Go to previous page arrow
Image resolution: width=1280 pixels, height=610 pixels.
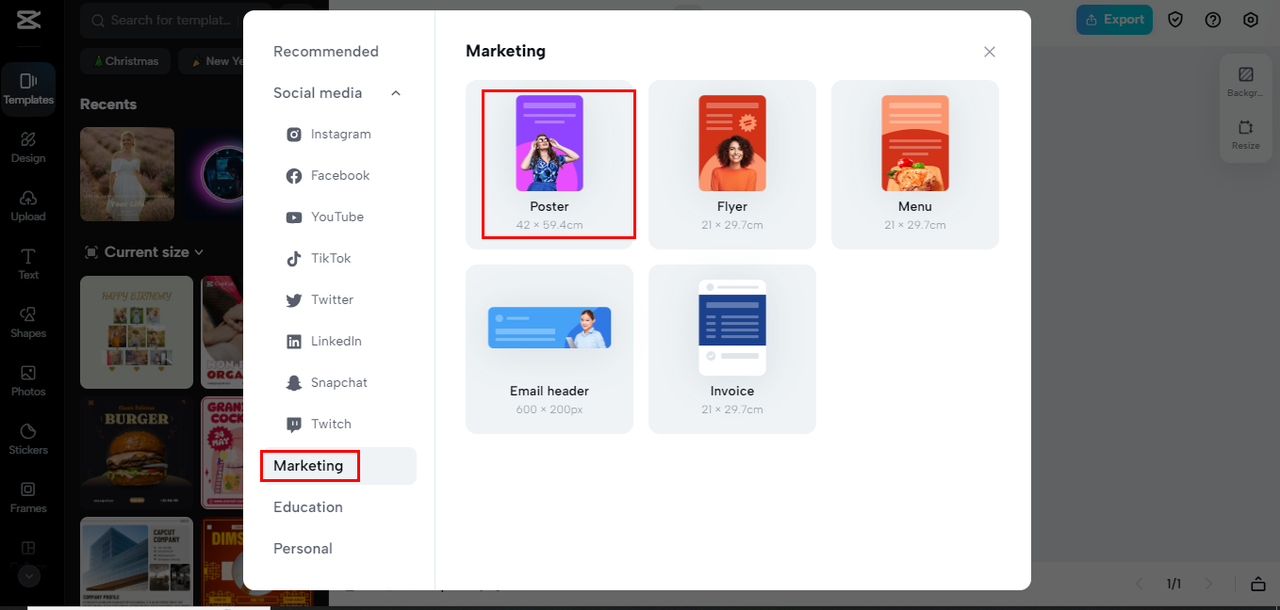pos(1139,584)
